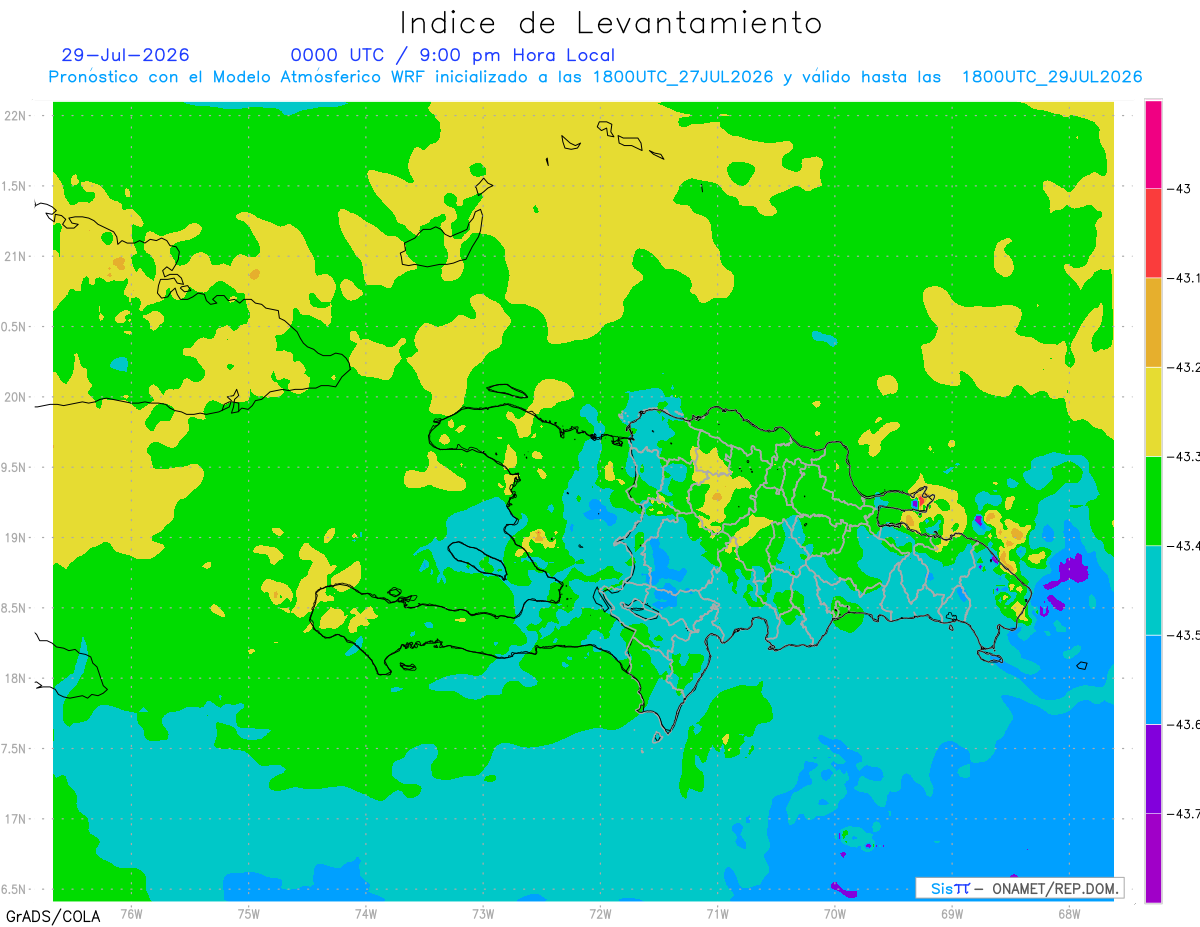This screenshot has width=1200, height=927.
Task: Click the legend value '-43'
Action: point(1177,188)
